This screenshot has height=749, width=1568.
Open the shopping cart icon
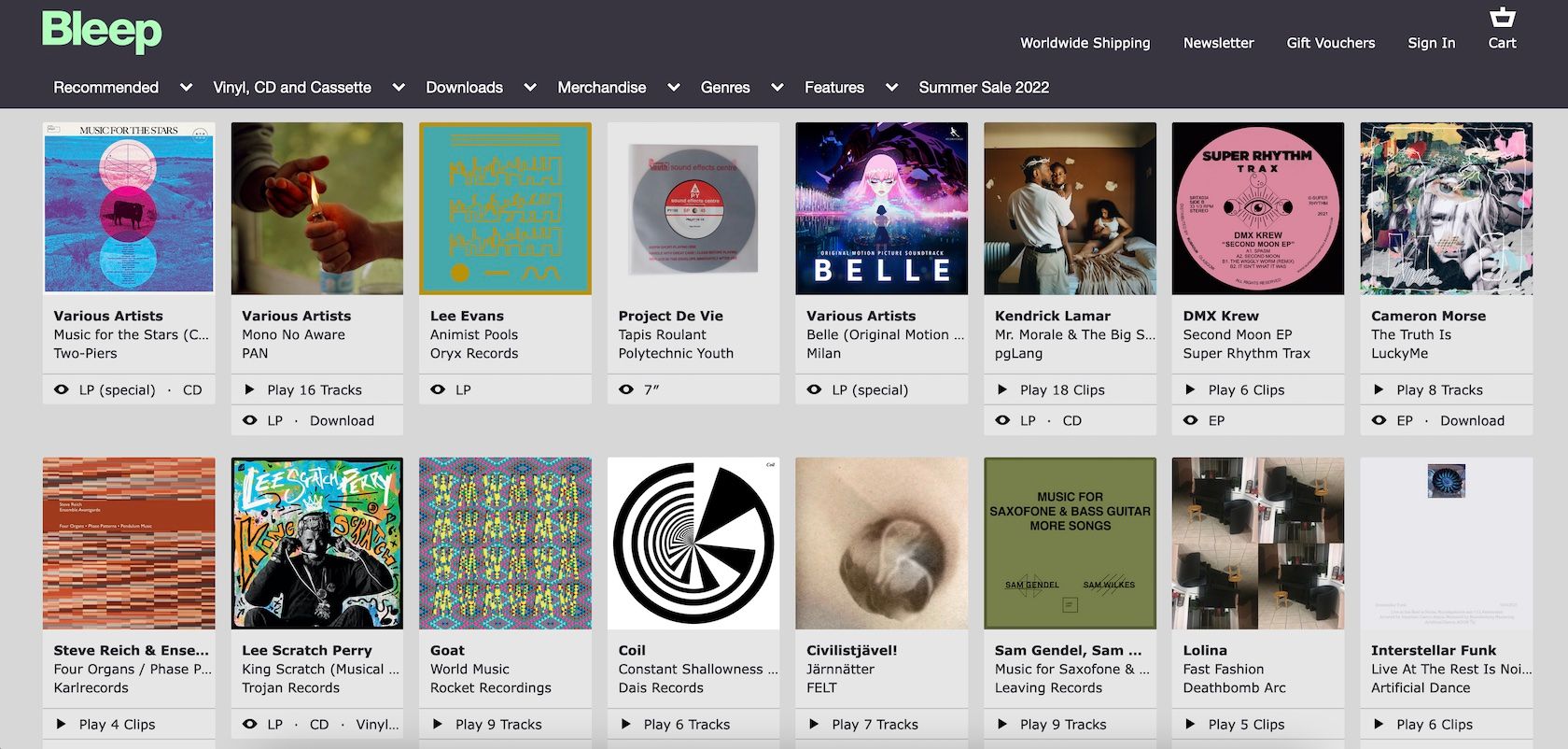coord(1502,18)
